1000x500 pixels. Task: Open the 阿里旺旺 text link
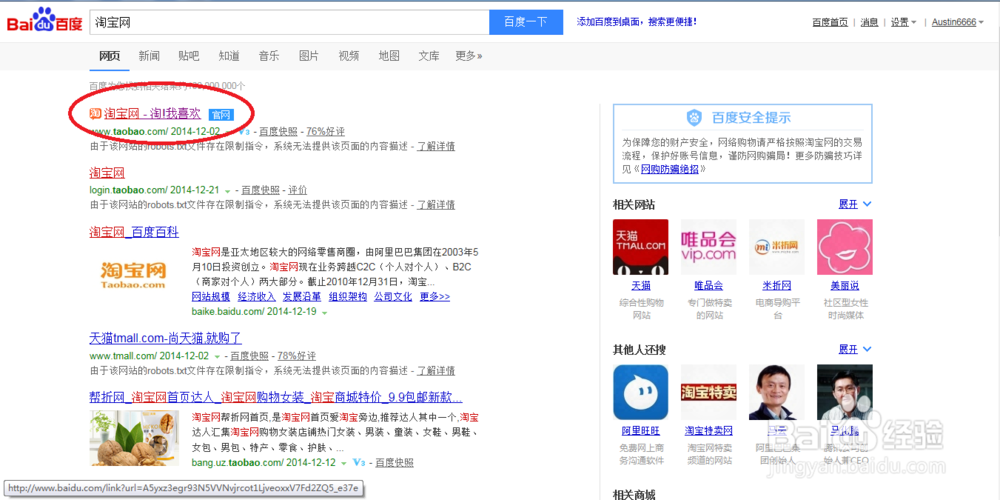point(640,431)
